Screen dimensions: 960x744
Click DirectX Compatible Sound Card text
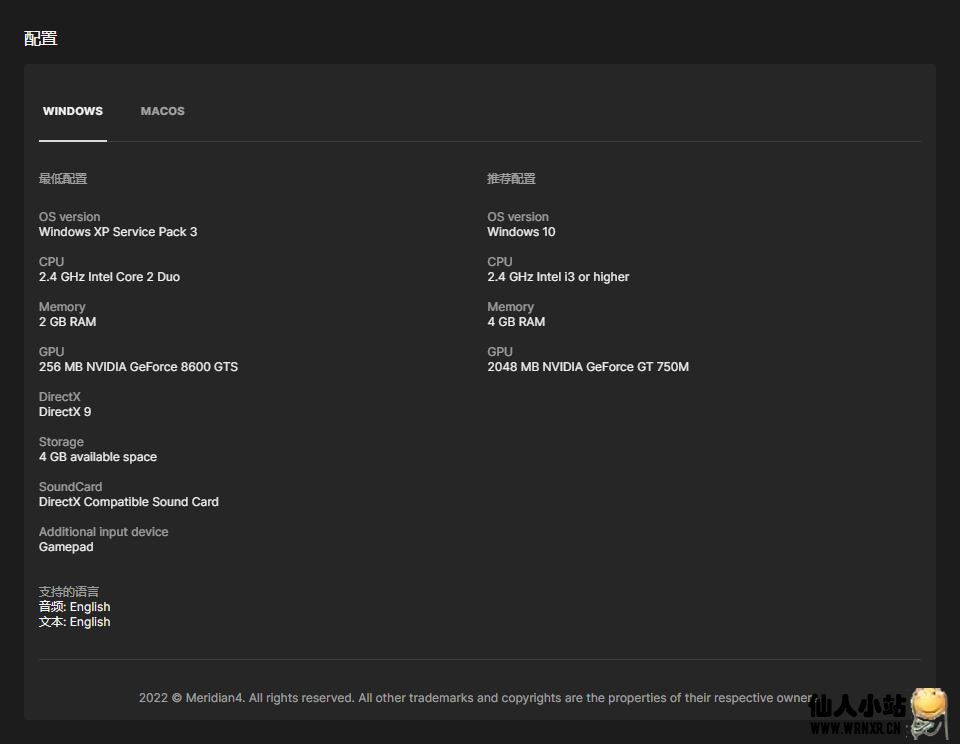[x=128, y=502]
